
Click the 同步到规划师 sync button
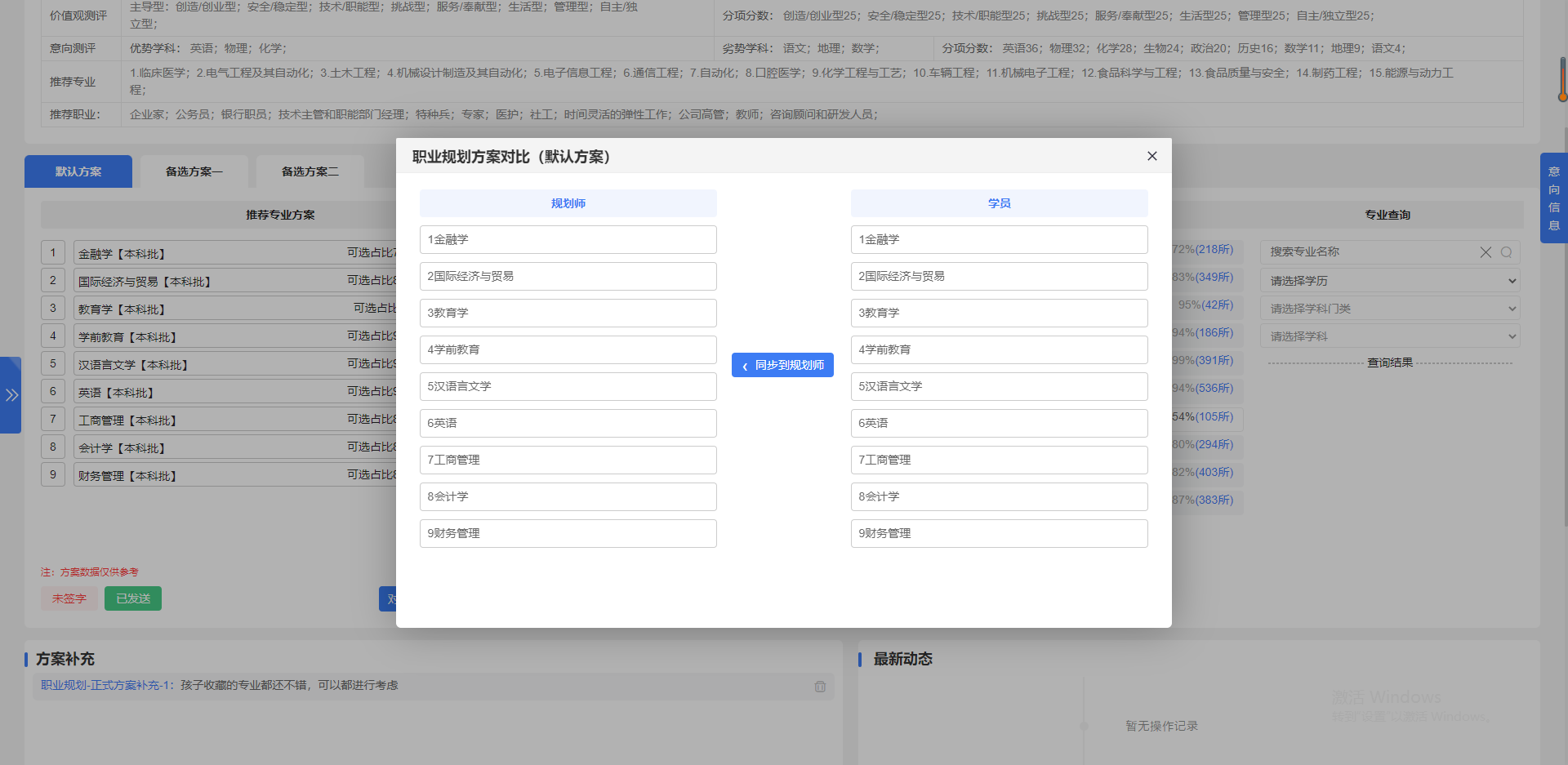782,365
